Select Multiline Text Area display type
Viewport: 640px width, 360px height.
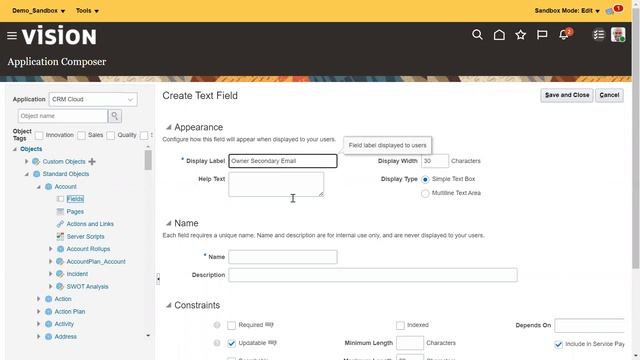pos(425,193)
